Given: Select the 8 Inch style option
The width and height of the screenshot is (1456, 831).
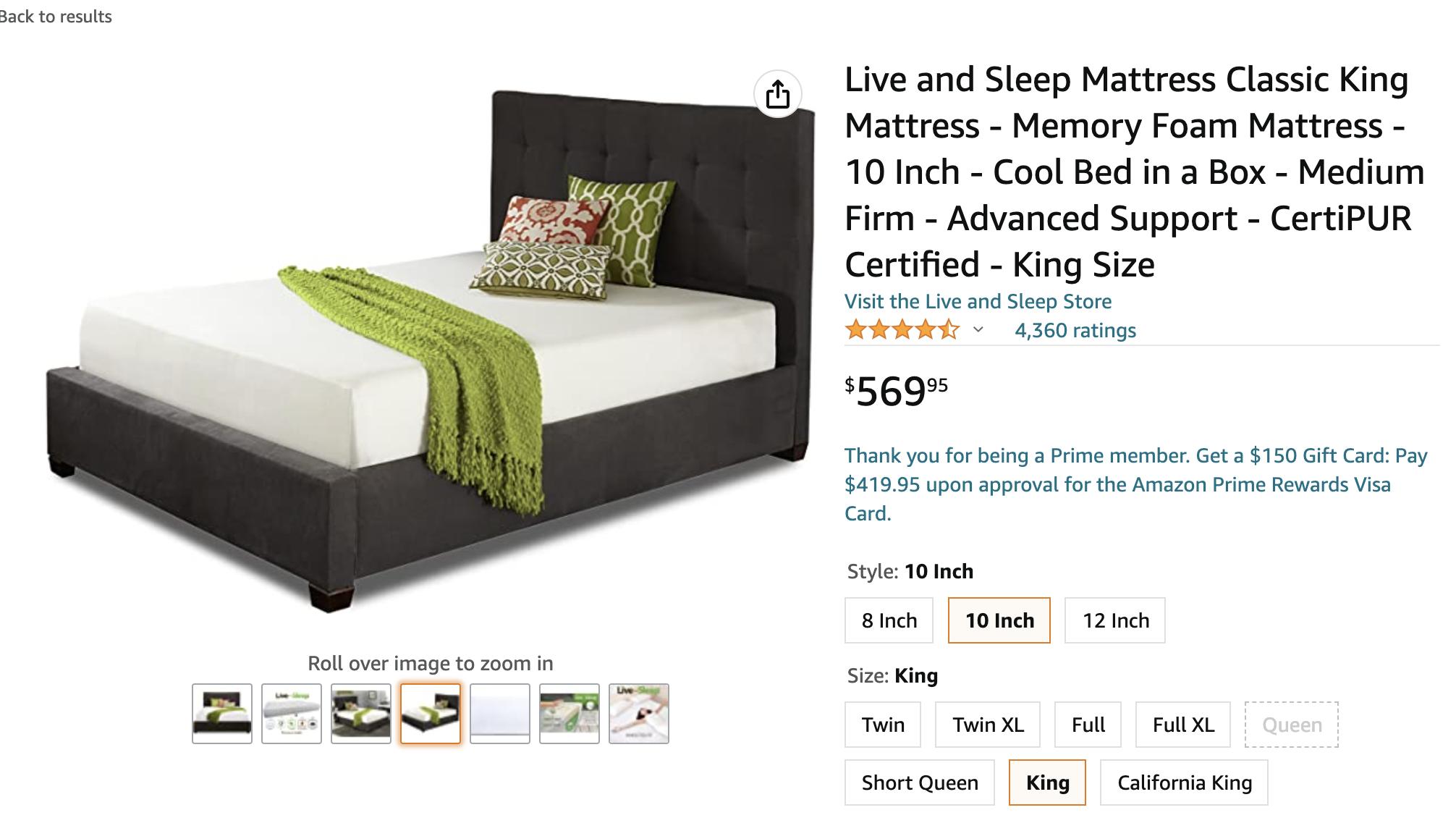Looking at the screenshot, I should pos(889,620).
